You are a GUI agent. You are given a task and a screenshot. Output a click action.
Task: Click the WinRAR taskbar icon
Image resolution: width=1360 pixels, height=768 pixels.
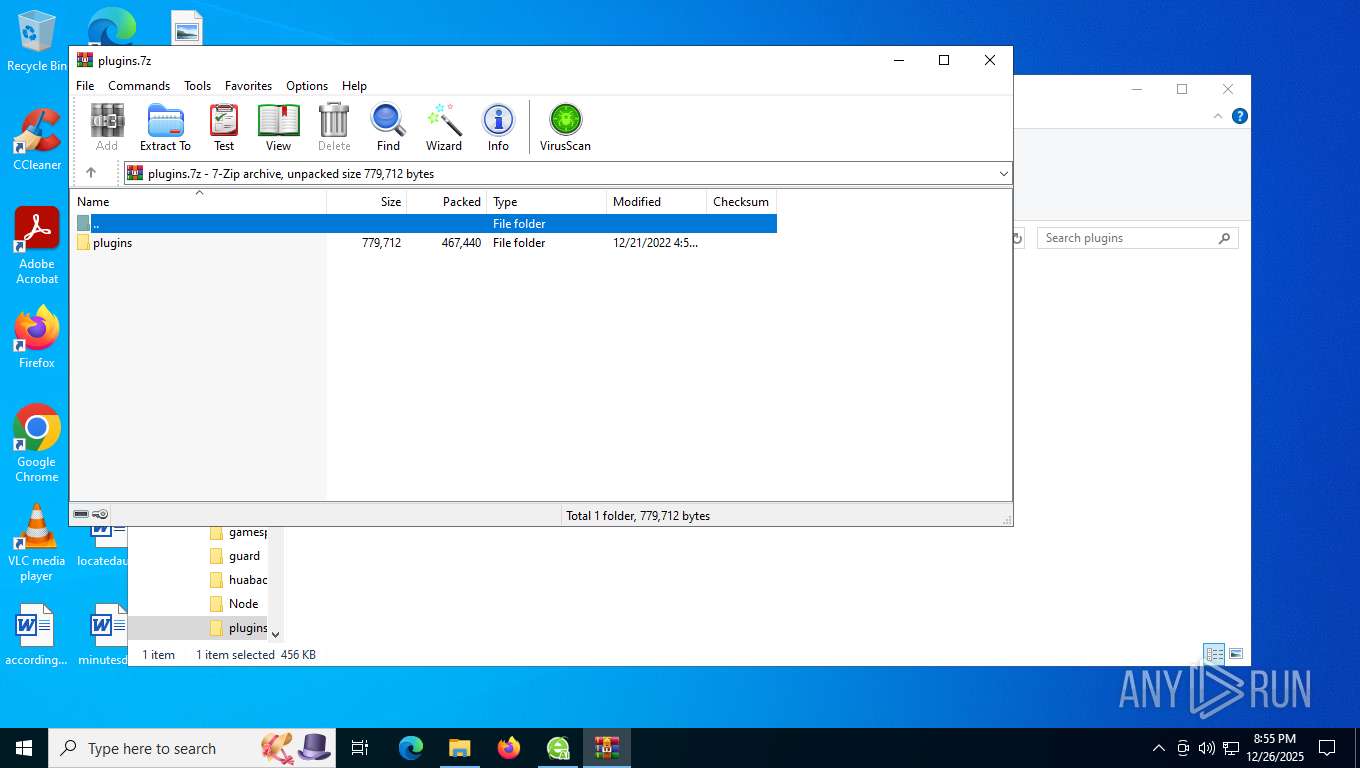pos(607,748)
